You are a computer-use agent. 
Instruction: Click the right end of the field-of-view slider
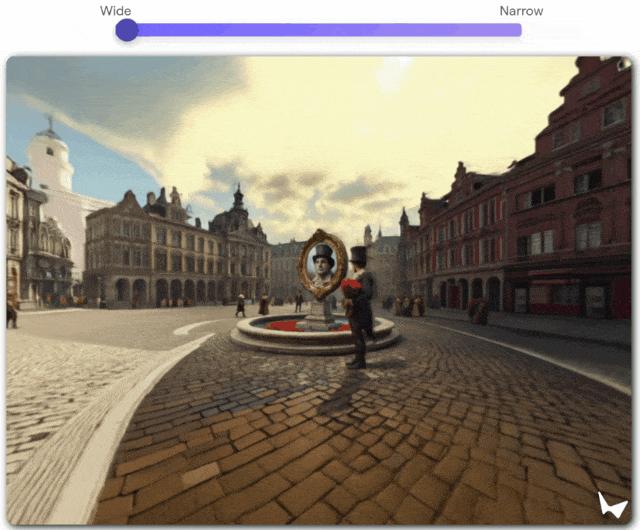click(518, 30)
